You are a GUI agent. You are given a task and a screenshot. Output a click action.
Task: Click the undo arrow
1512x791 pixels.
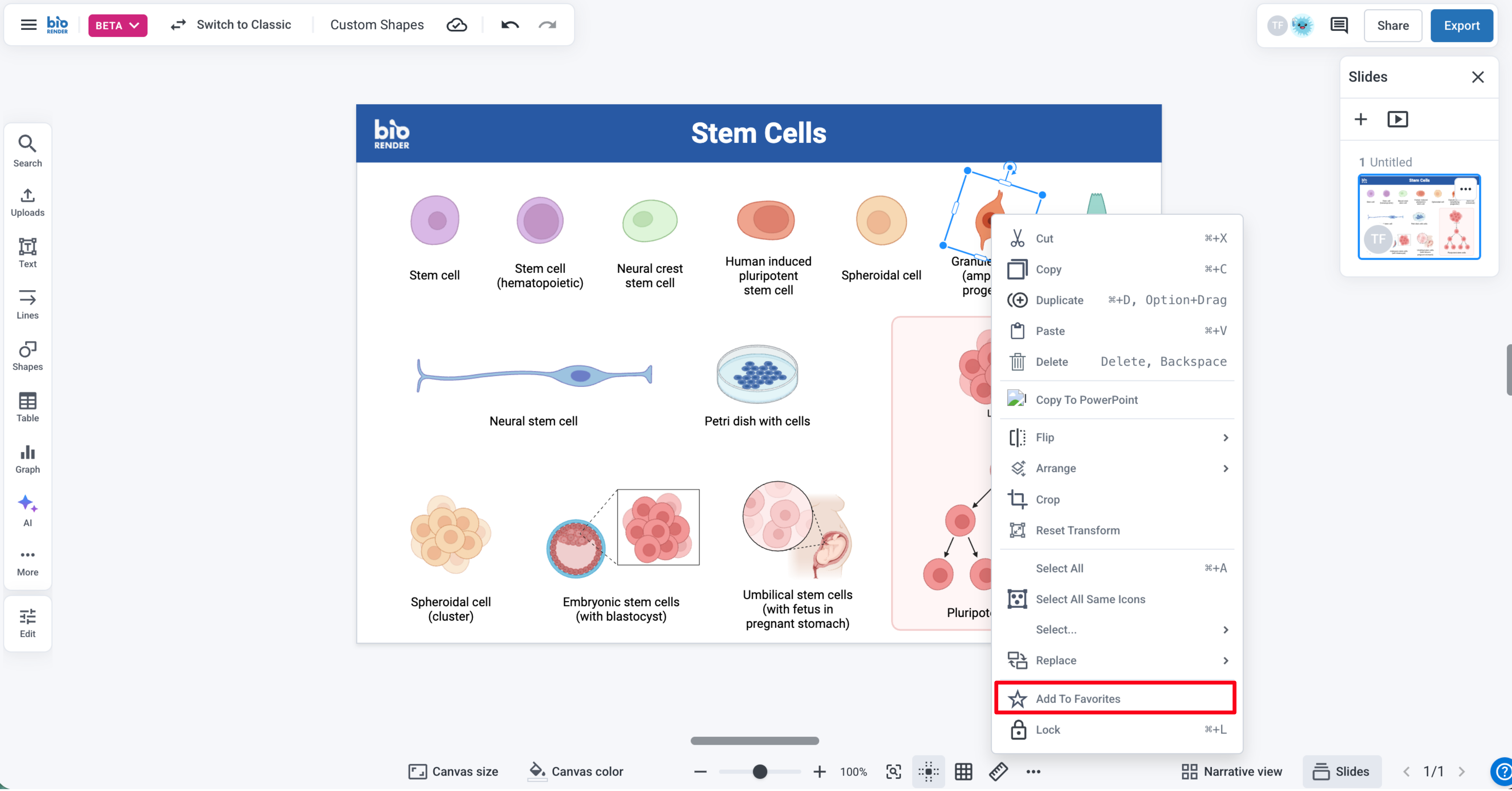tap(509, 25)
